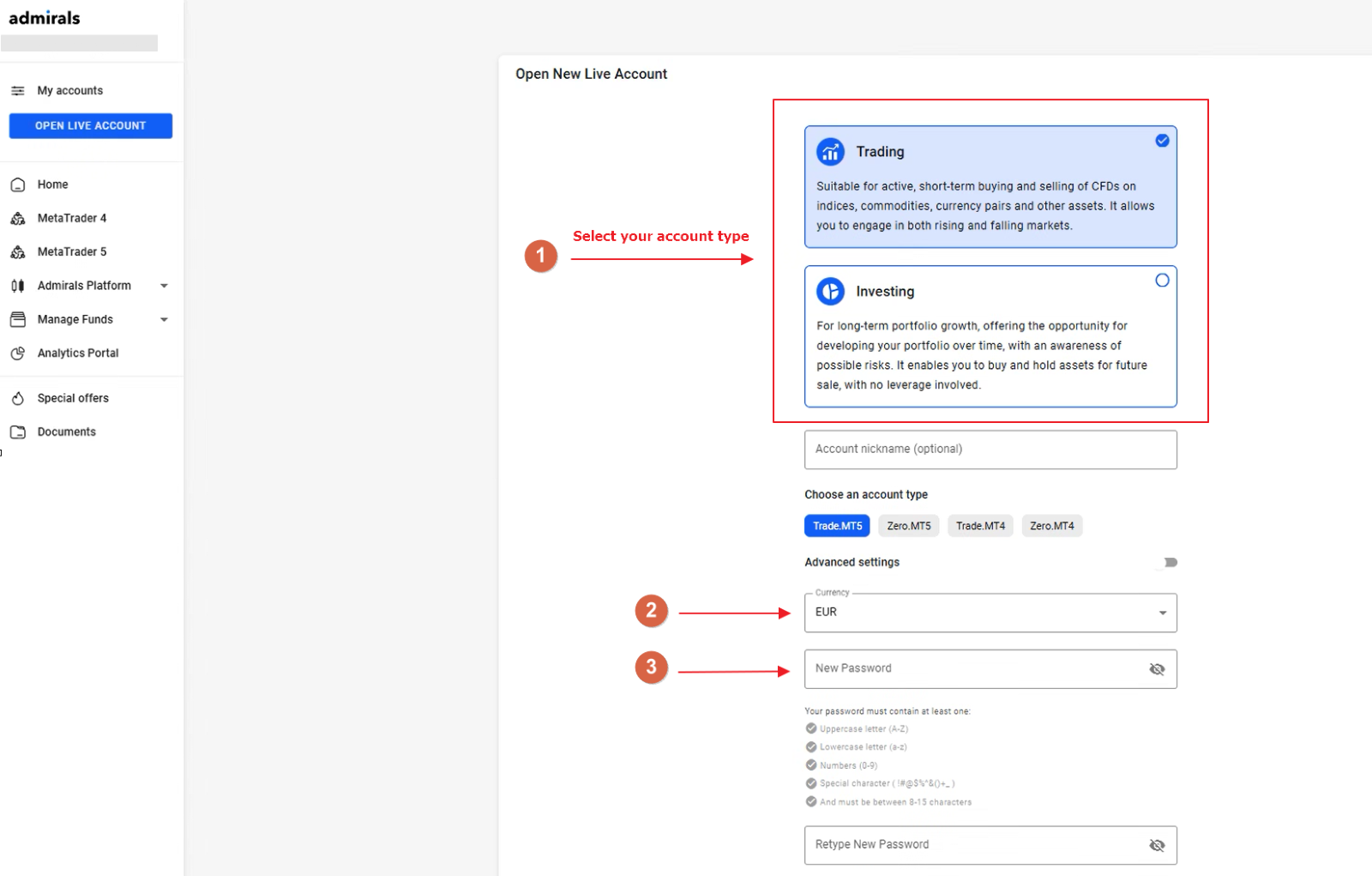Click the Analytics Portal pie icon
1372x876 pixels.
[x=17, y=353]
